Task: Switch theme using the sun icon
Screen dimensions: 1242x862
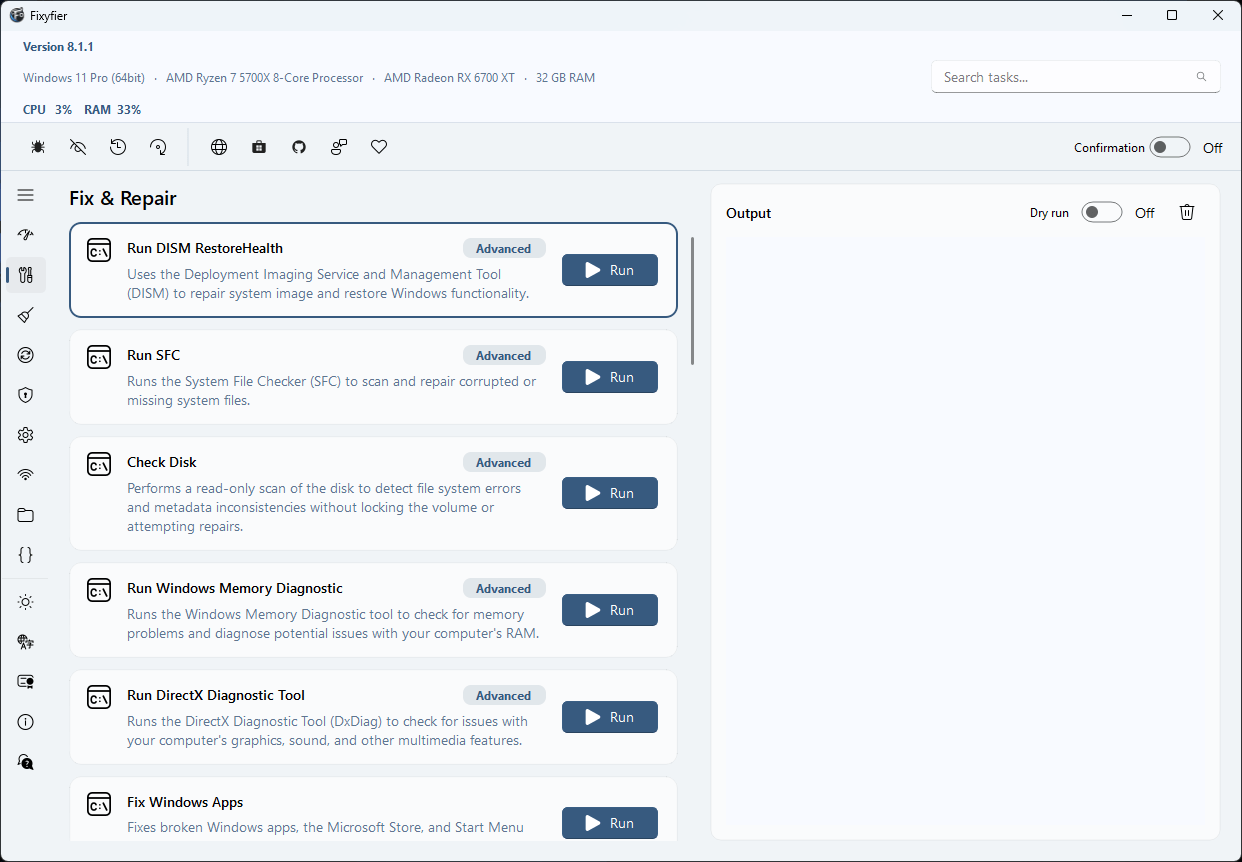Action: click(26, 602)
